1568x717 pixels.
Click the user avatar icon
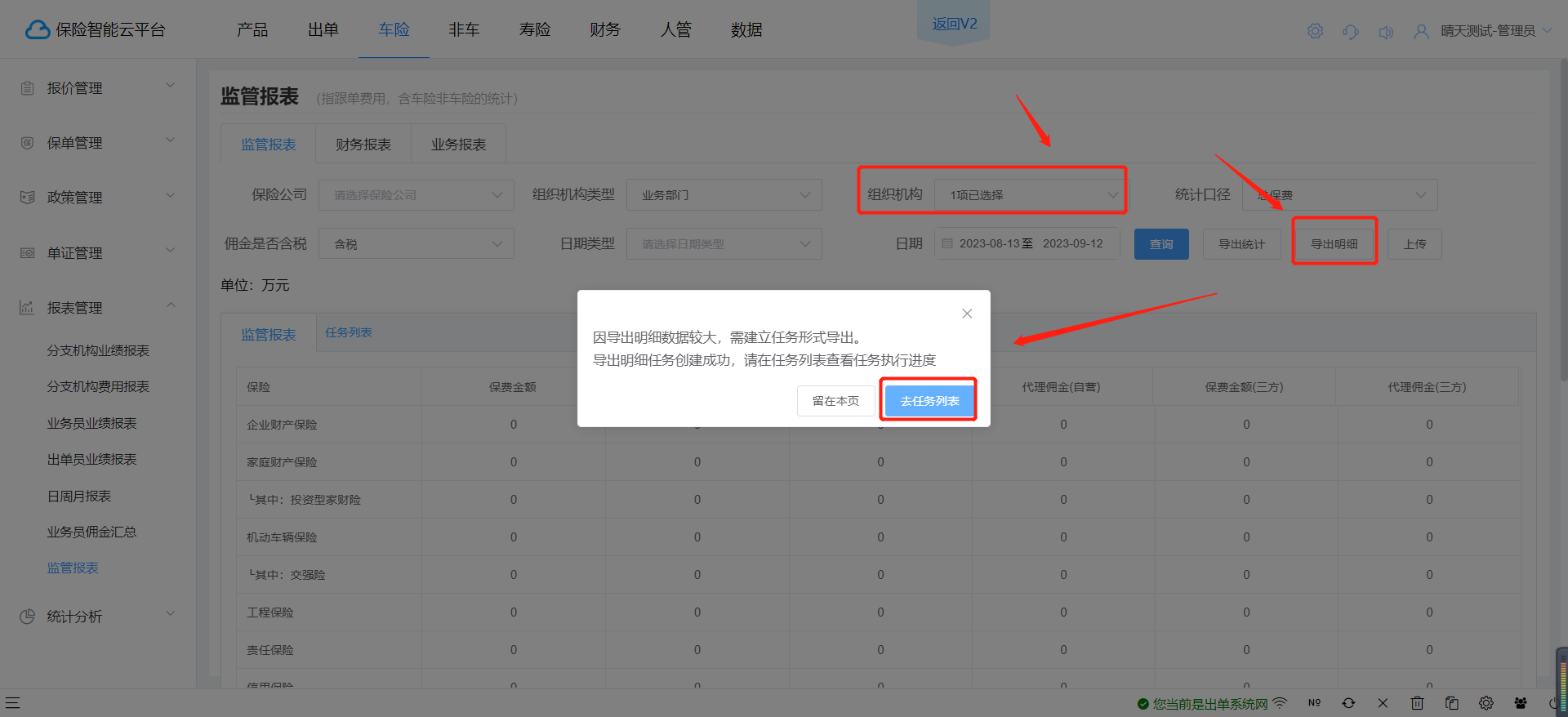pyautogui.click(x=1422, y=31)
